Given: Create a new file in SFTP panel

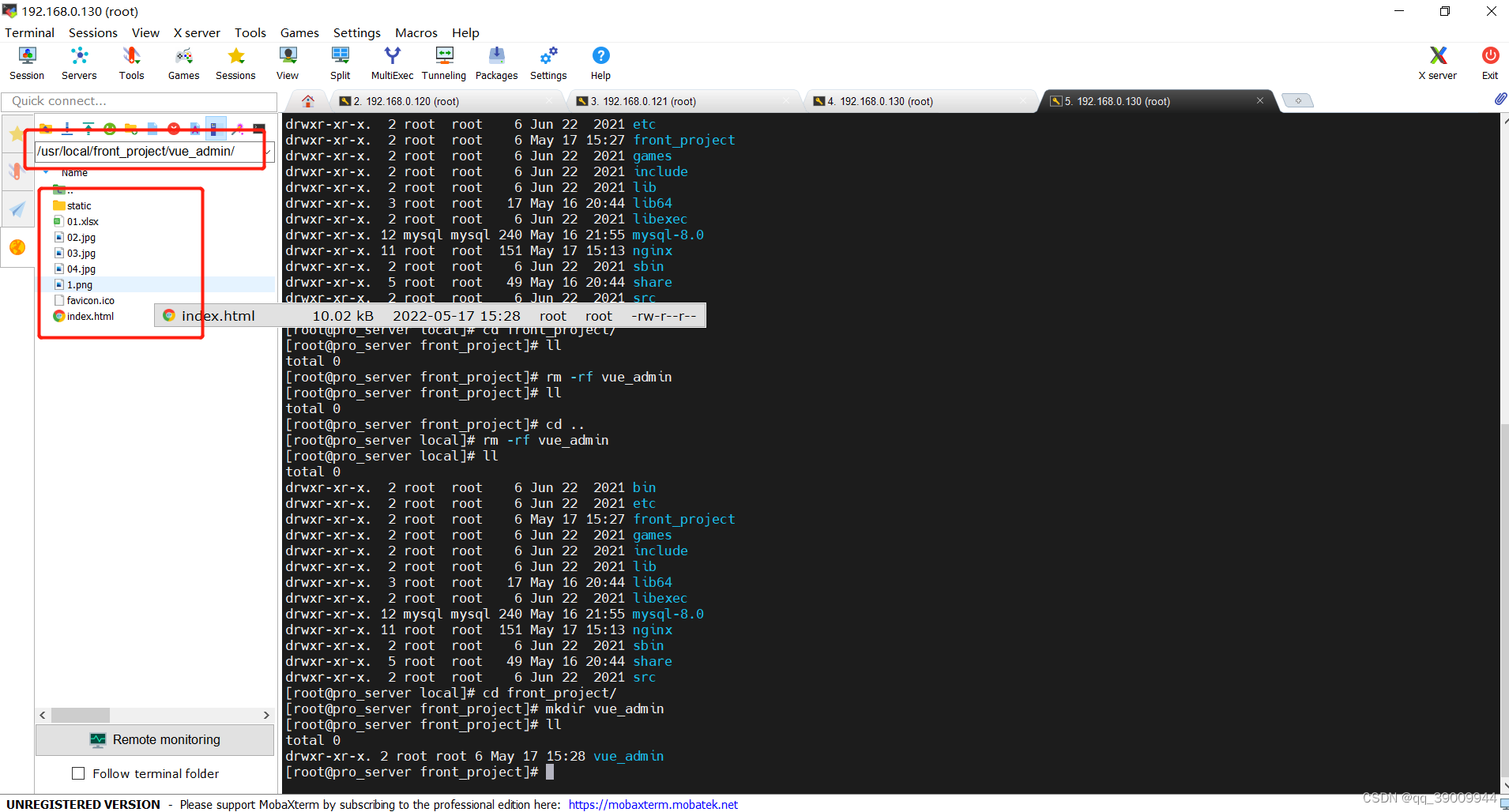Looking at the screenshot, I should [x=152, y=129].
